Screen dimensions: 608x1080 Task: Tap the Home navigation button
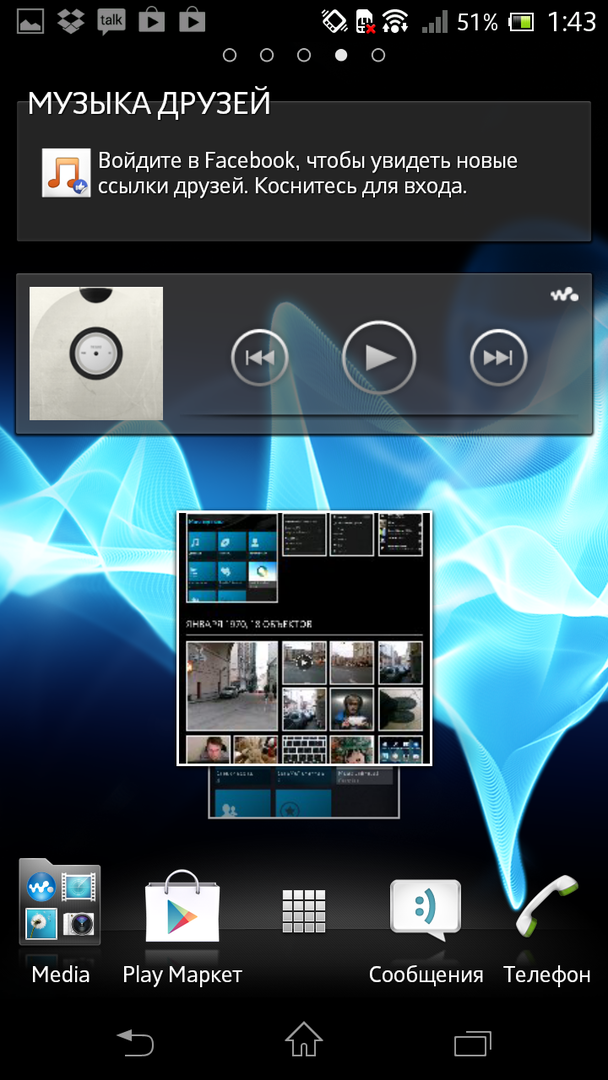tap(304, 1040)
